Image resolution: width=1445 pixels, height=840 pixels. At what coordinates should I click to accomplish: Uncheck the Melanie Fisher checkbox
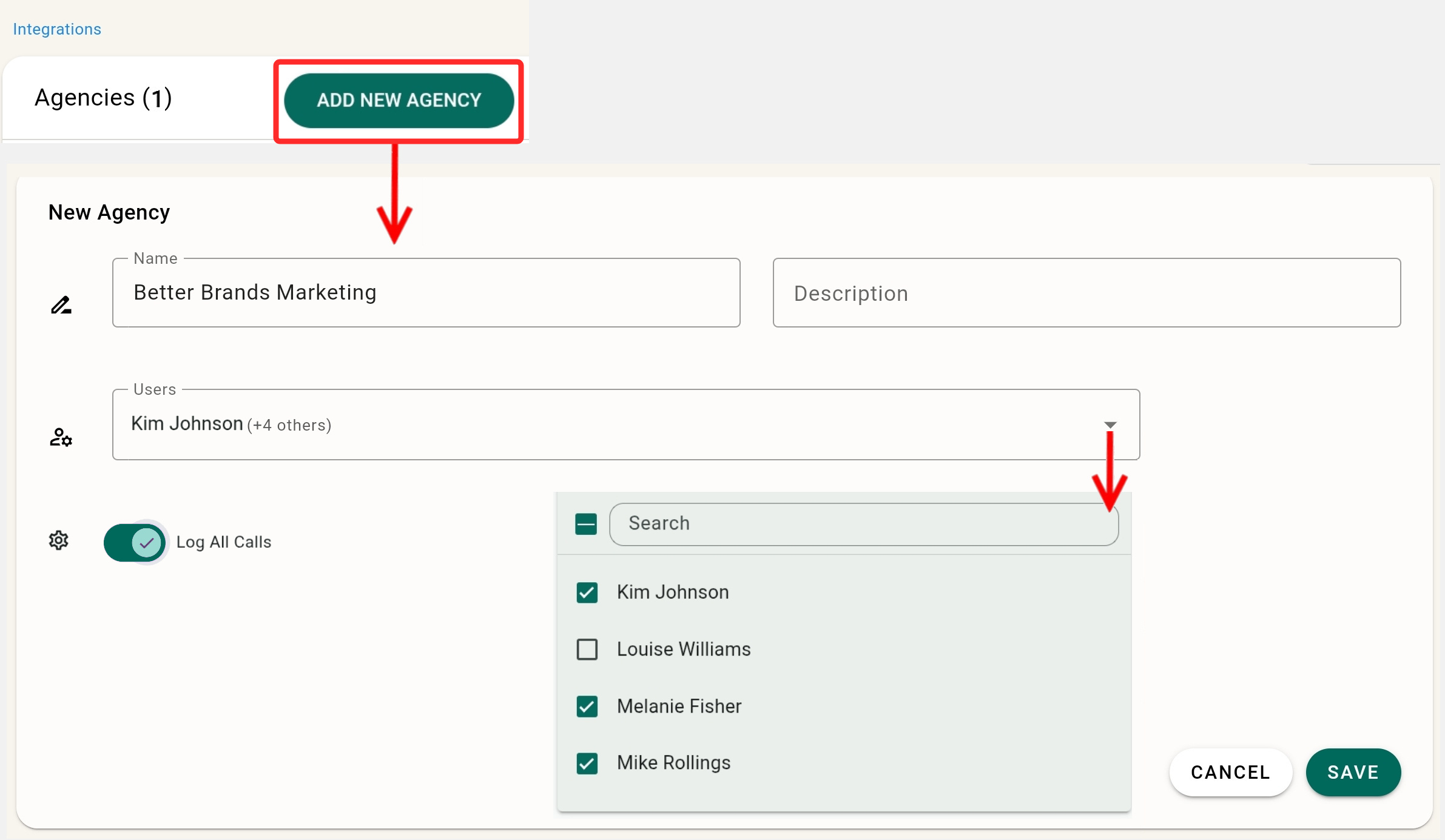pos(587,707)
